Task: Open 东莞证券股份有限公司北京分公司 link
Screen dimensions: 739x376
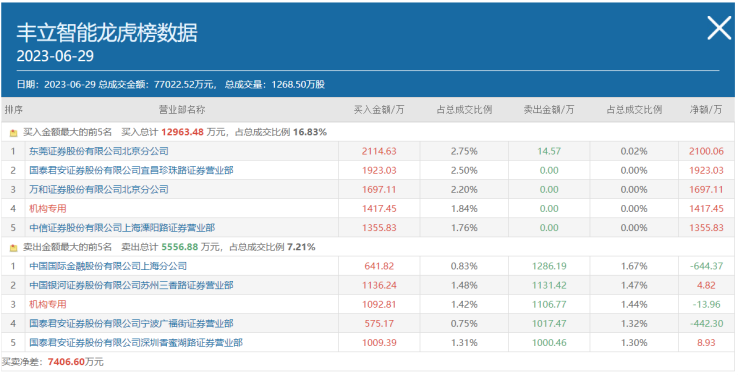Action: pos(99,151)
